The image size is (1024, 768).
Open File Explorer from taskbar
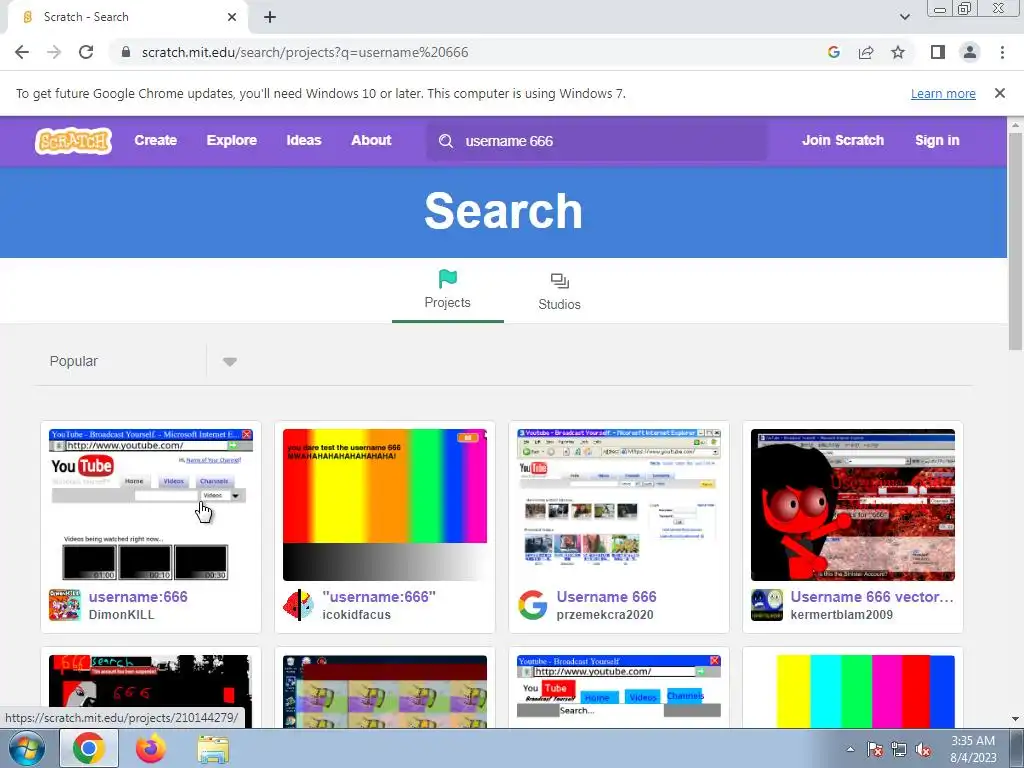pos(213,749)
